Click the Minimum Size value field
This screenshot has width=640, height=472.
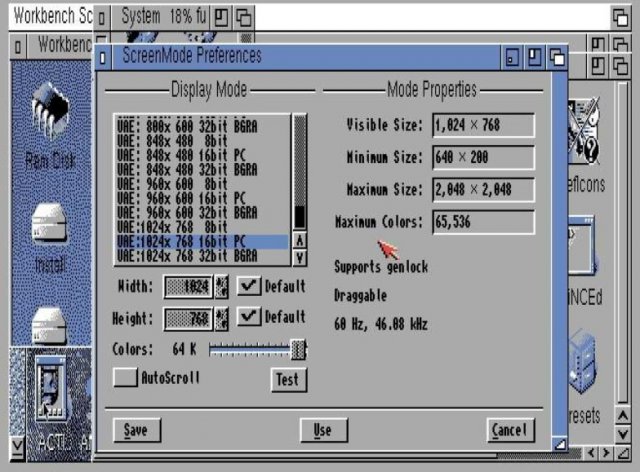483,157
